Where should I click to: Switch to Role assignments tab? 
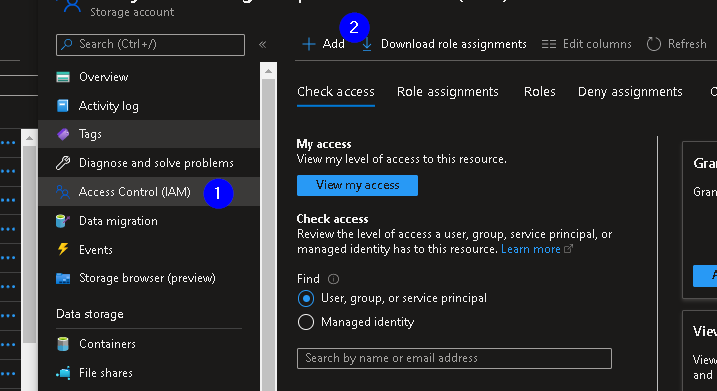click(x=448, y=92)
